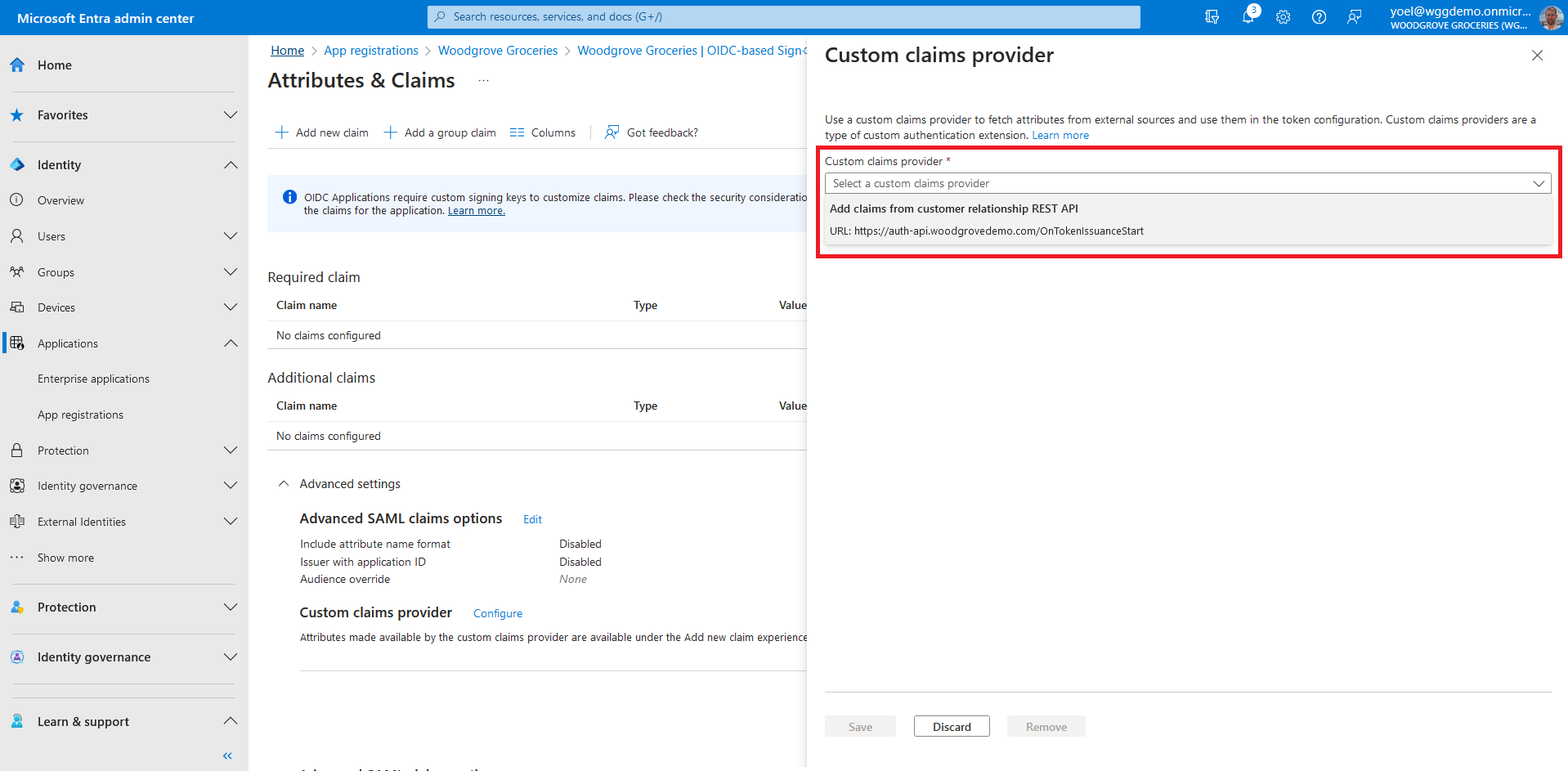Collapse the sidebar with double-chevron icon

pyautogui.click(x=227, y=755)
